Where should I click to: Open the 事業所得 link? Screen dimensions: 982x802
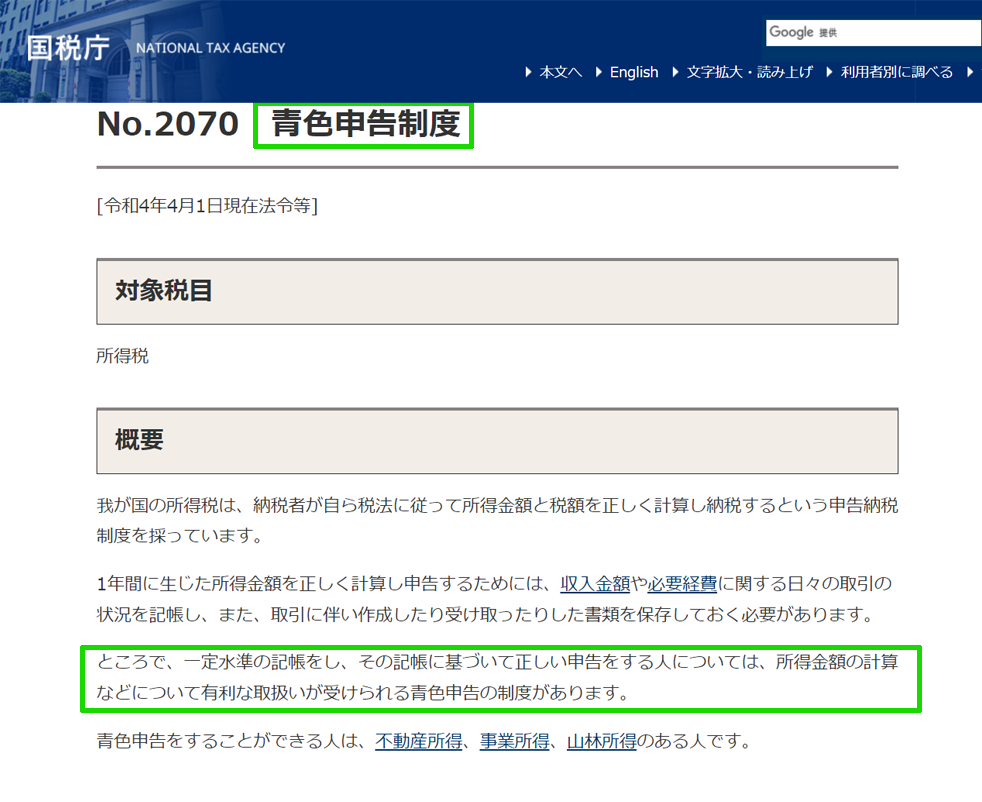tap(515, 741)
